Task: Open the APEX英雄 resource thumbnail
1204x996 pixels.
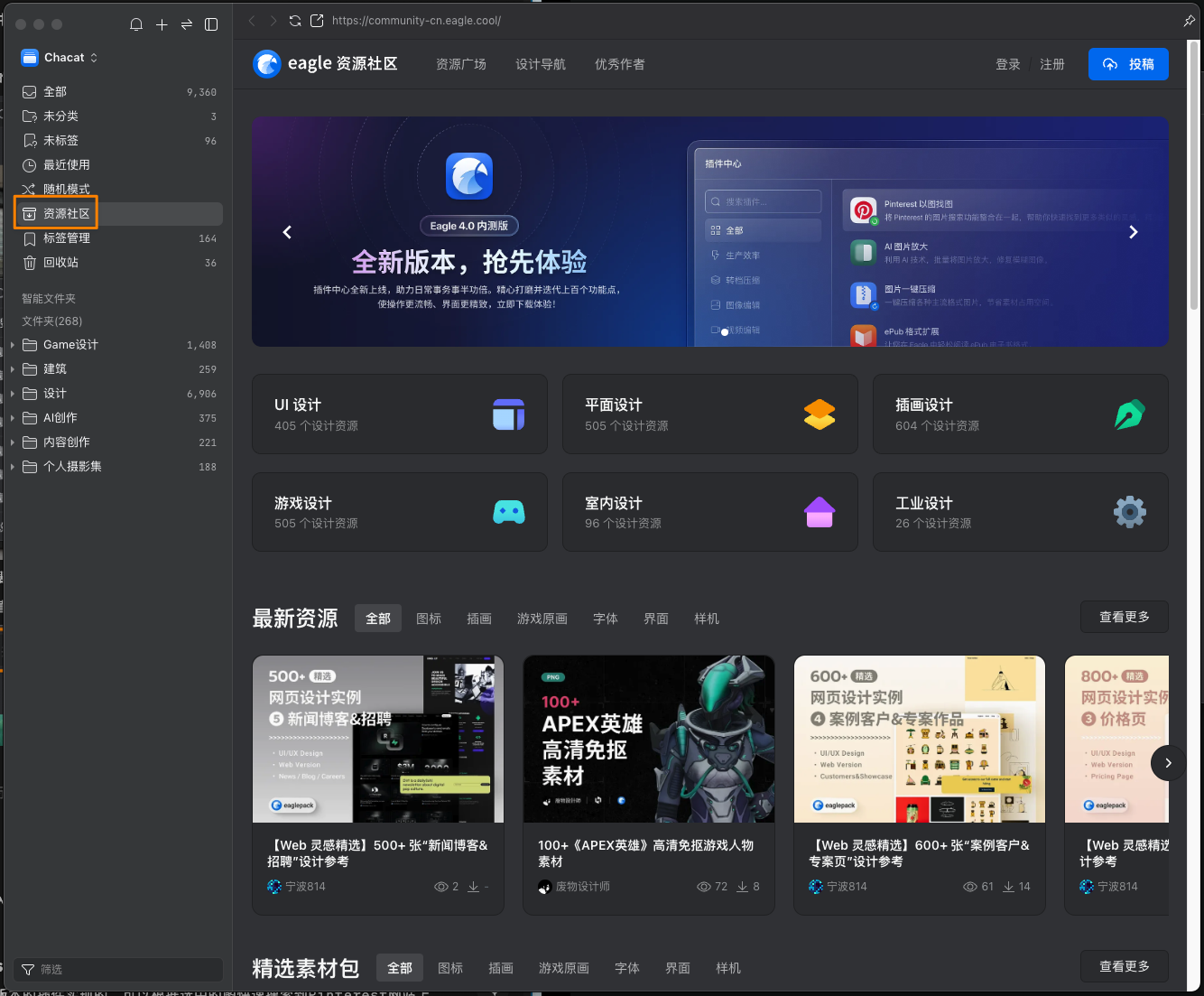Action: (x=649, y=740)
